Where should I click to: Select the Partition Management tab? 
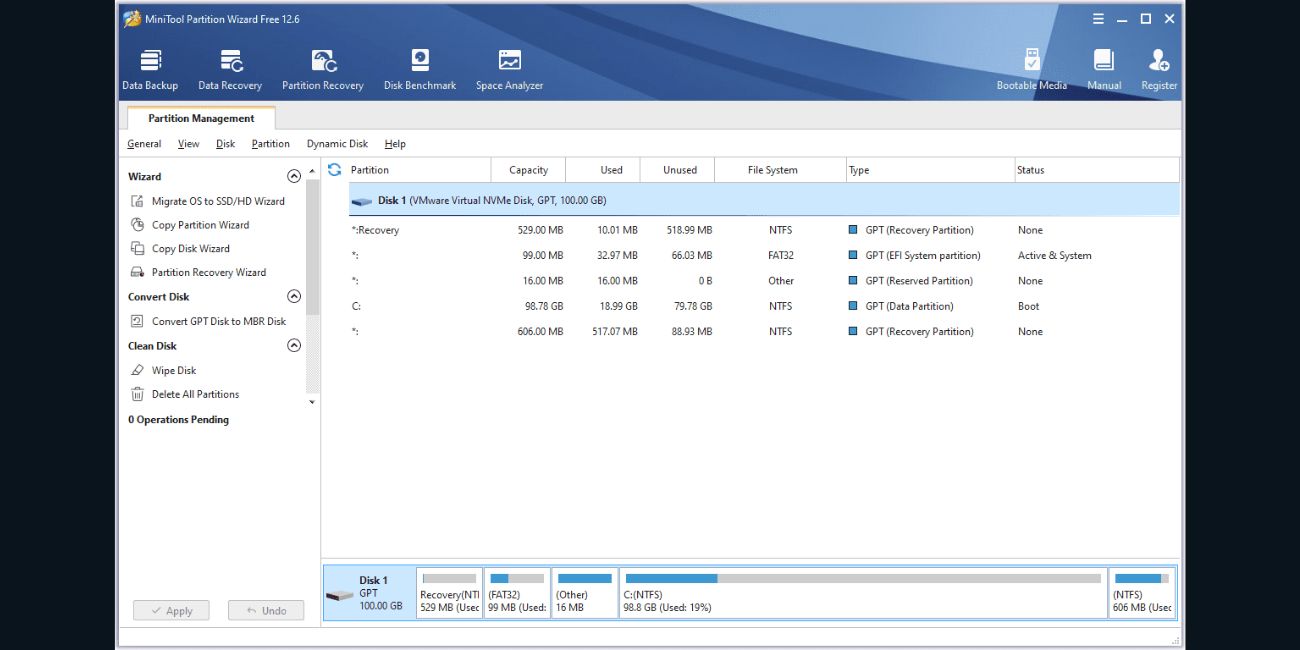[199, 118]
